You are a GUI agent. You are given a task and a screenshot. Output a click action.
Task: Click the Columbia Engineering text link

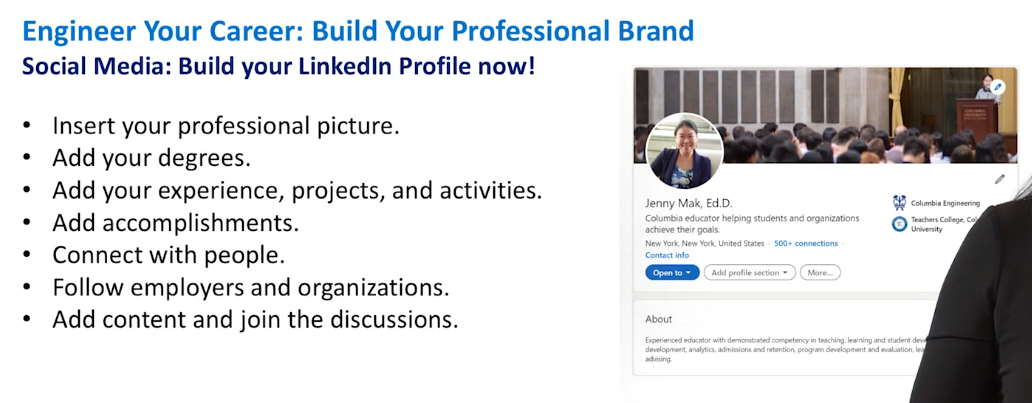[x=945, y=203]
